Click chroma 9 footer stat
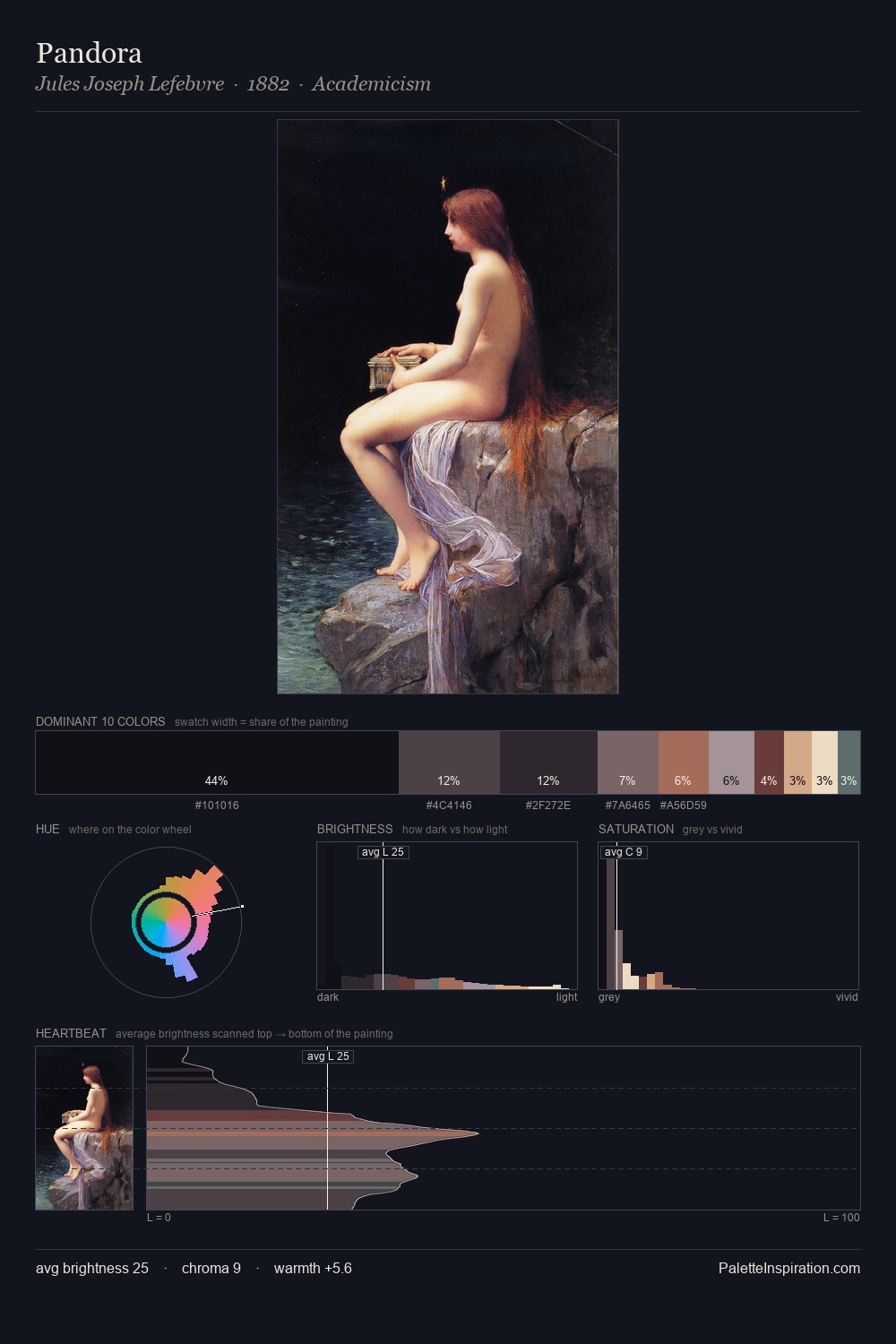Image resolution: width=896 pixels, height=1344 pixels. [211, 1269]
